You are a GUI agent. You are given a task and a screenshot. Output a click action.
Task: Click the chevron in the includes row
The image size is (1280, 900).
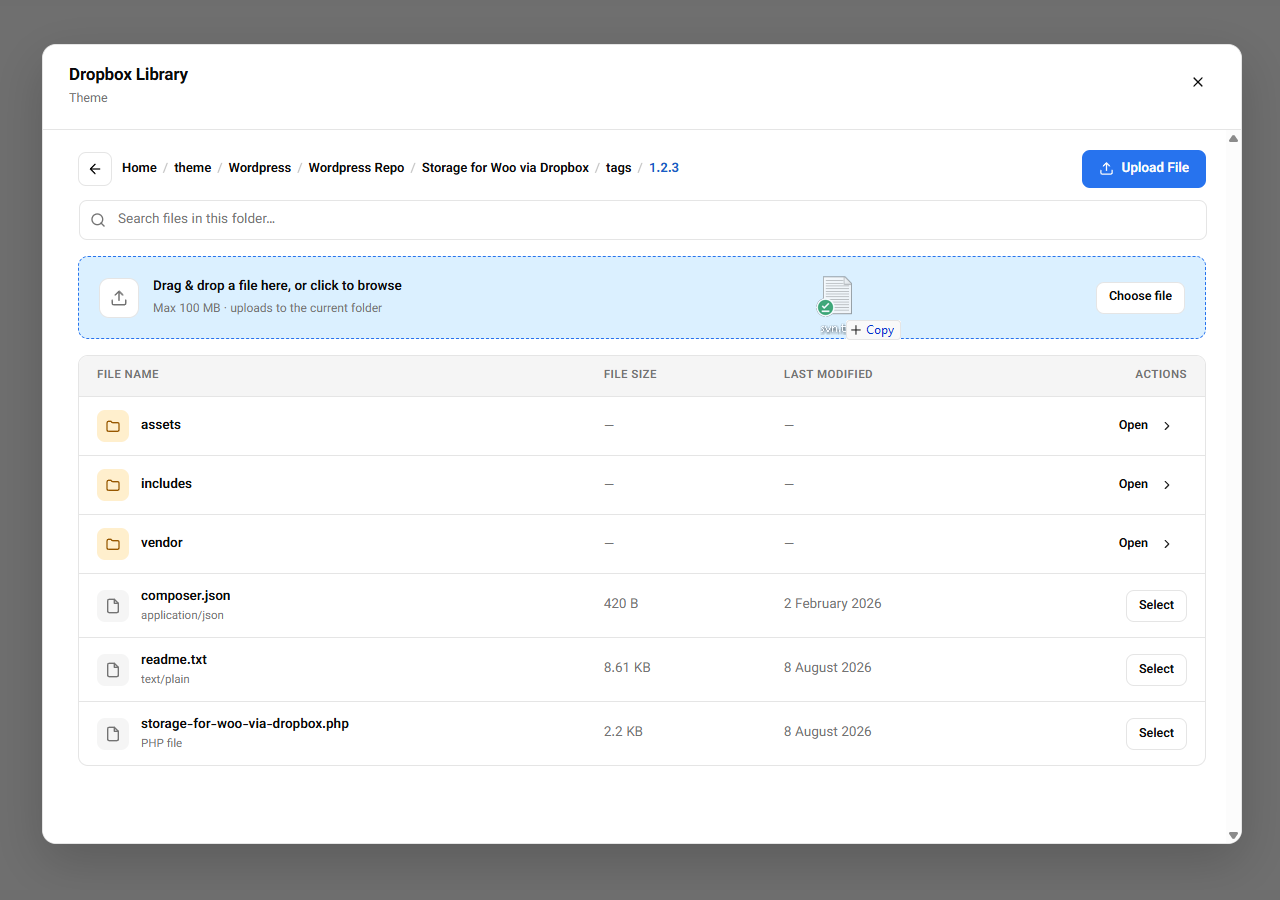[1167, 485]
